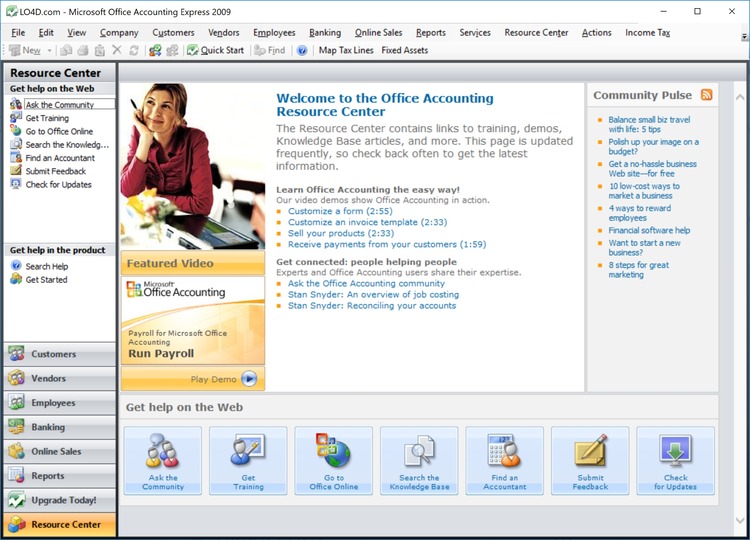Open '8 steps for great marketing' link
Screen dimensions: 750x540
point(639,270)
